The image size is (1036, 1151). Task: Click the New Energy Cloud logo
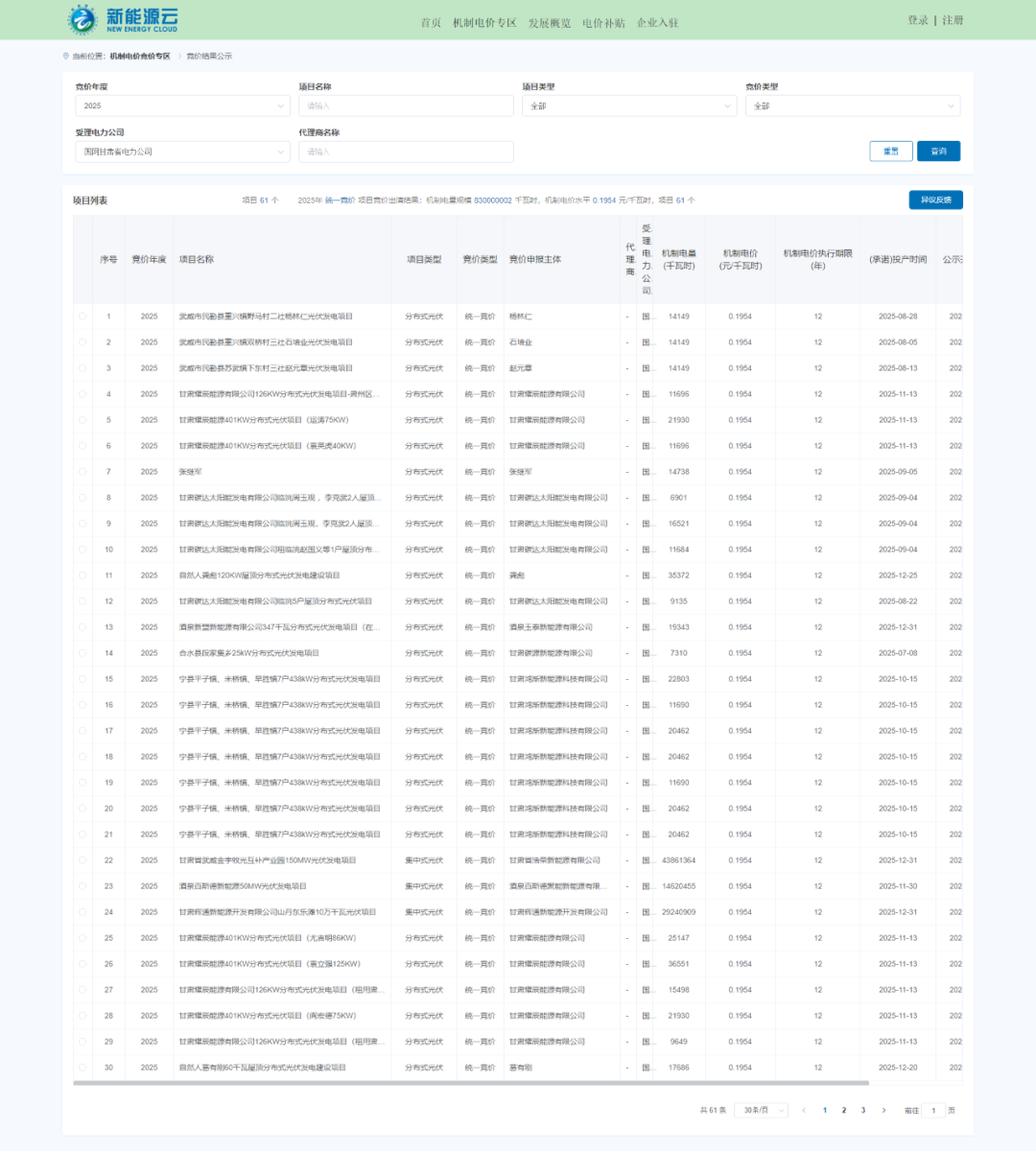[x=123, y=19]
